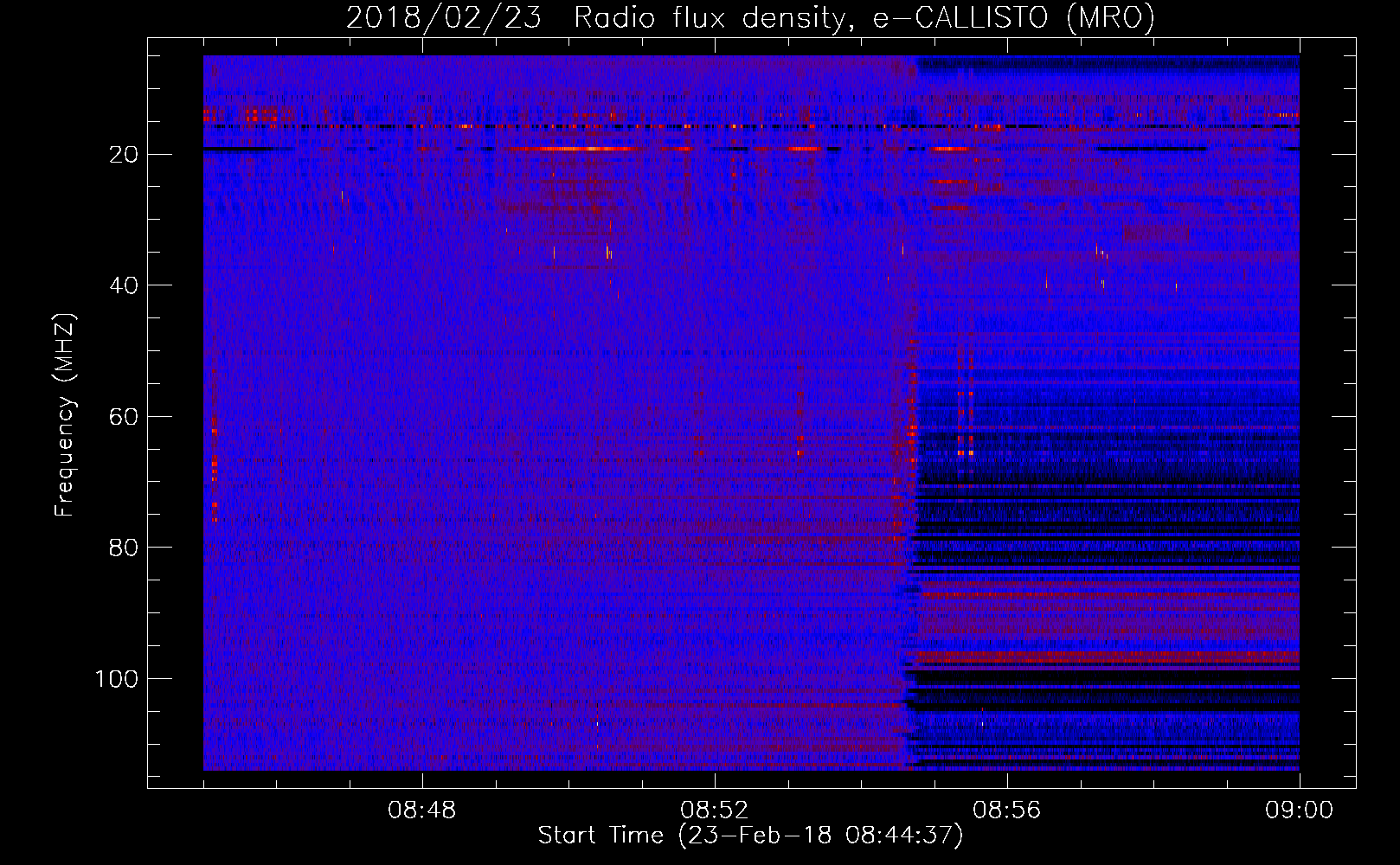The width and height of the screenshot is (1400, 865).
Task: Click the '08:52' time tick label
Action: [x=714, y=811]
